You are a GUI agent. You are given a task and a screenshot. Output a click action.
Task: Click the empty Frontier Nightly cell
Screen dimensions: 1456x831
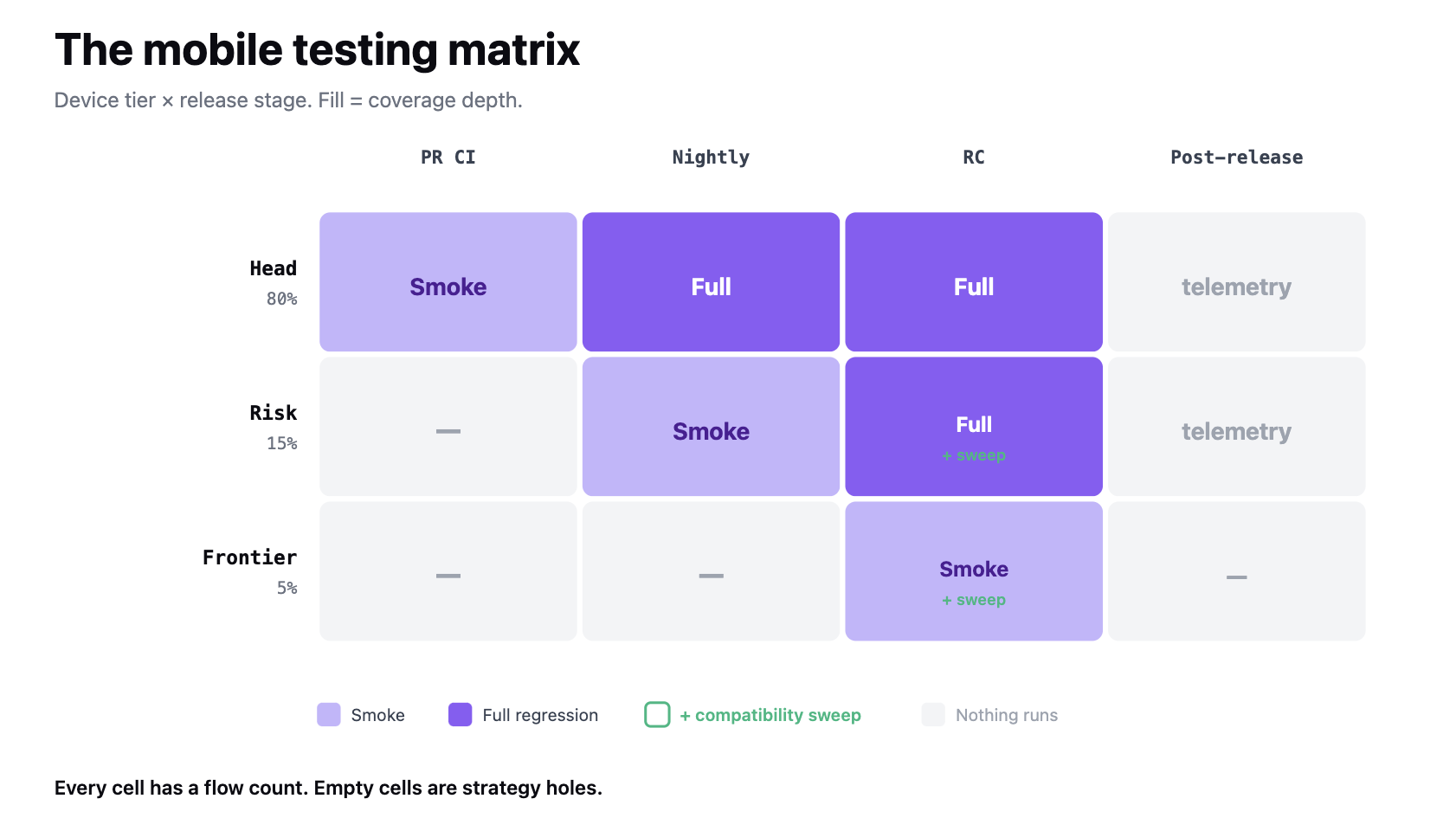(x=711, y=571)
